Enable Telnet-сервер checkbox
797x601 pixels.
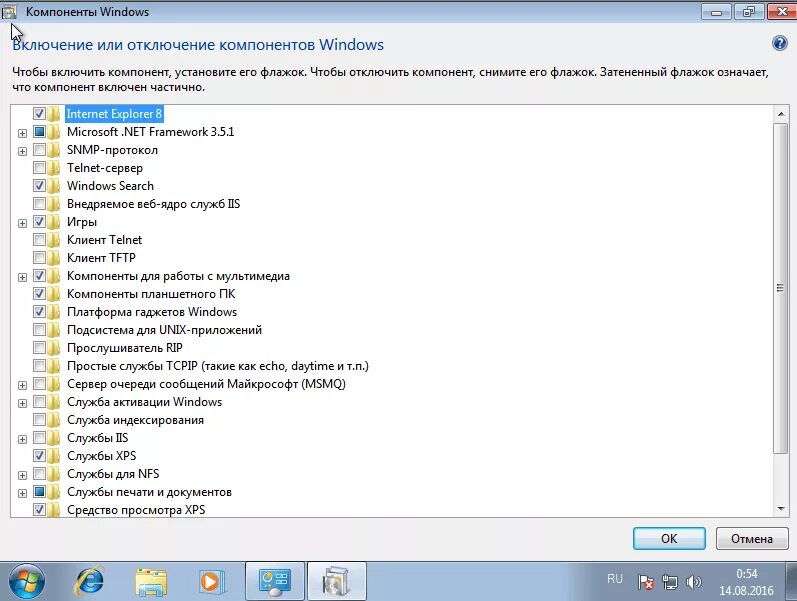point(39,167)
